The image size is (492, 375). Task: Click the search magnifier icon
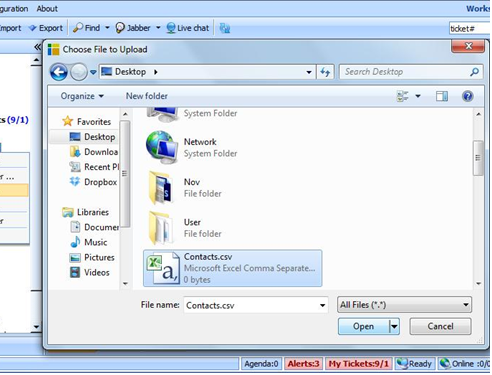click(x=474, y=72)
